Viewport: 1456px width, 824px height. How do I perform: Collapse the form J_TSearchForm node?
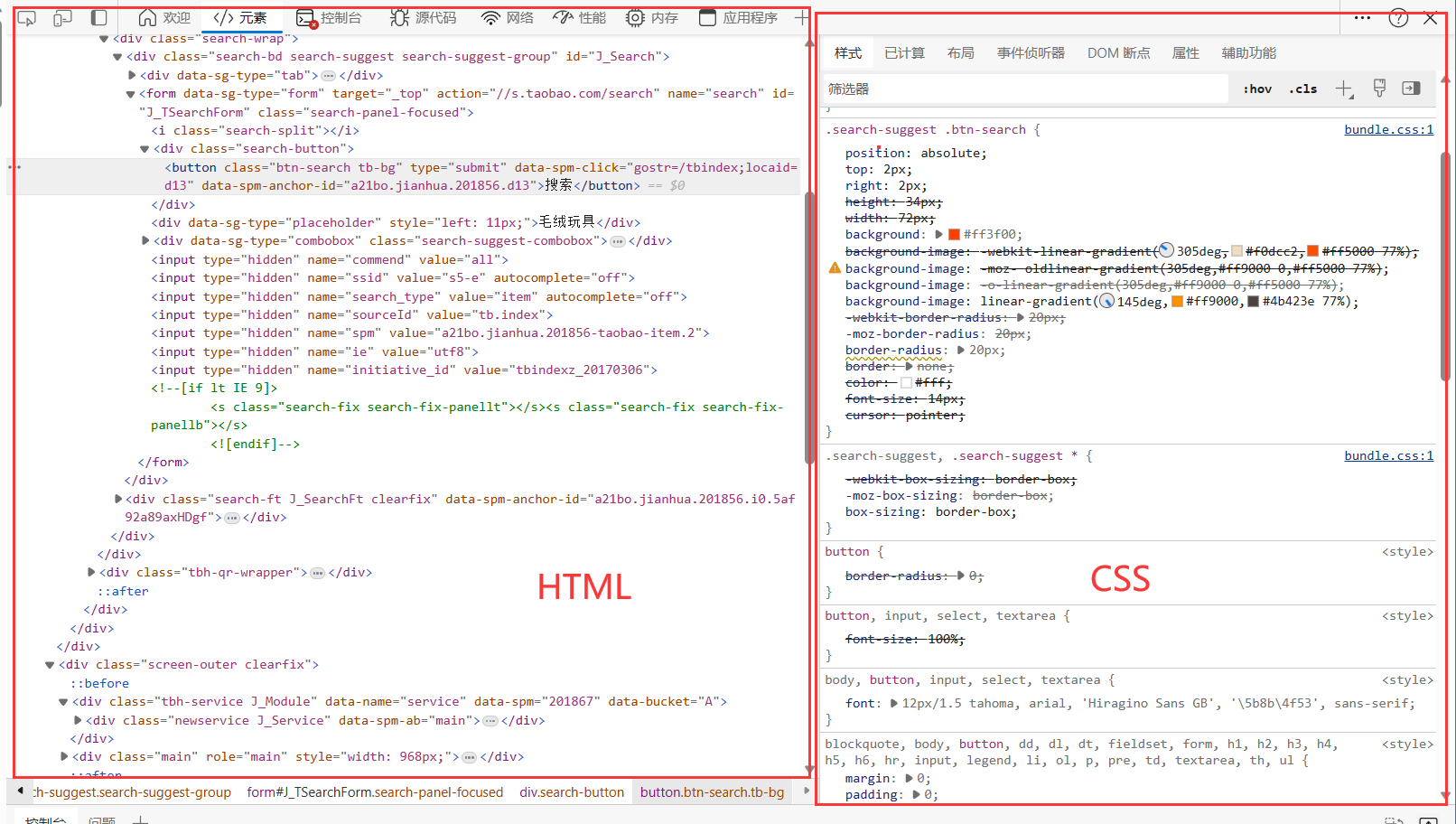click(x=130, y=94)
